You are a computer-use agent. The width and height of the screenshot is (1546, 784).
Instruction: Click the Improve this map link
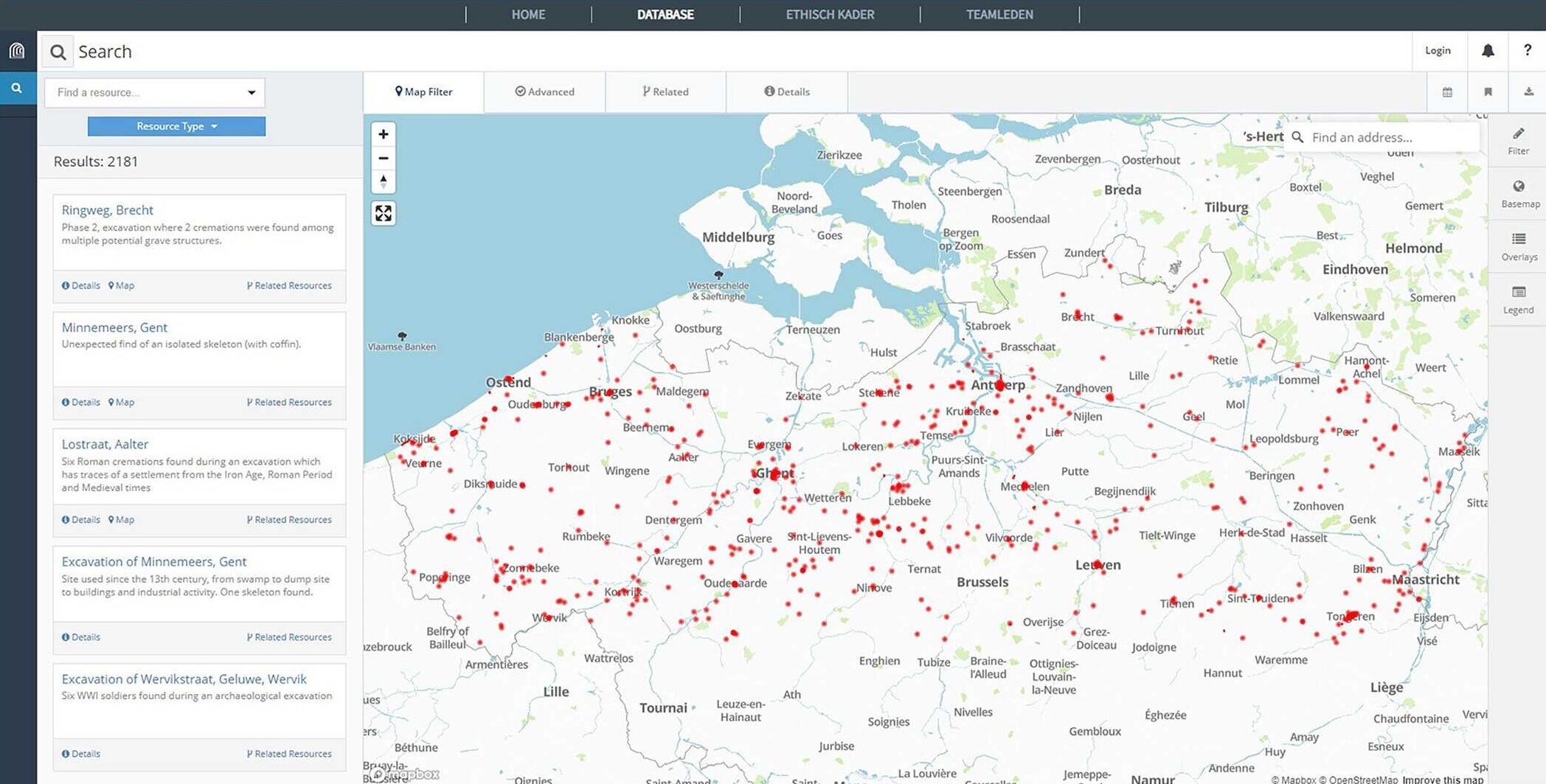(1442, 779)
